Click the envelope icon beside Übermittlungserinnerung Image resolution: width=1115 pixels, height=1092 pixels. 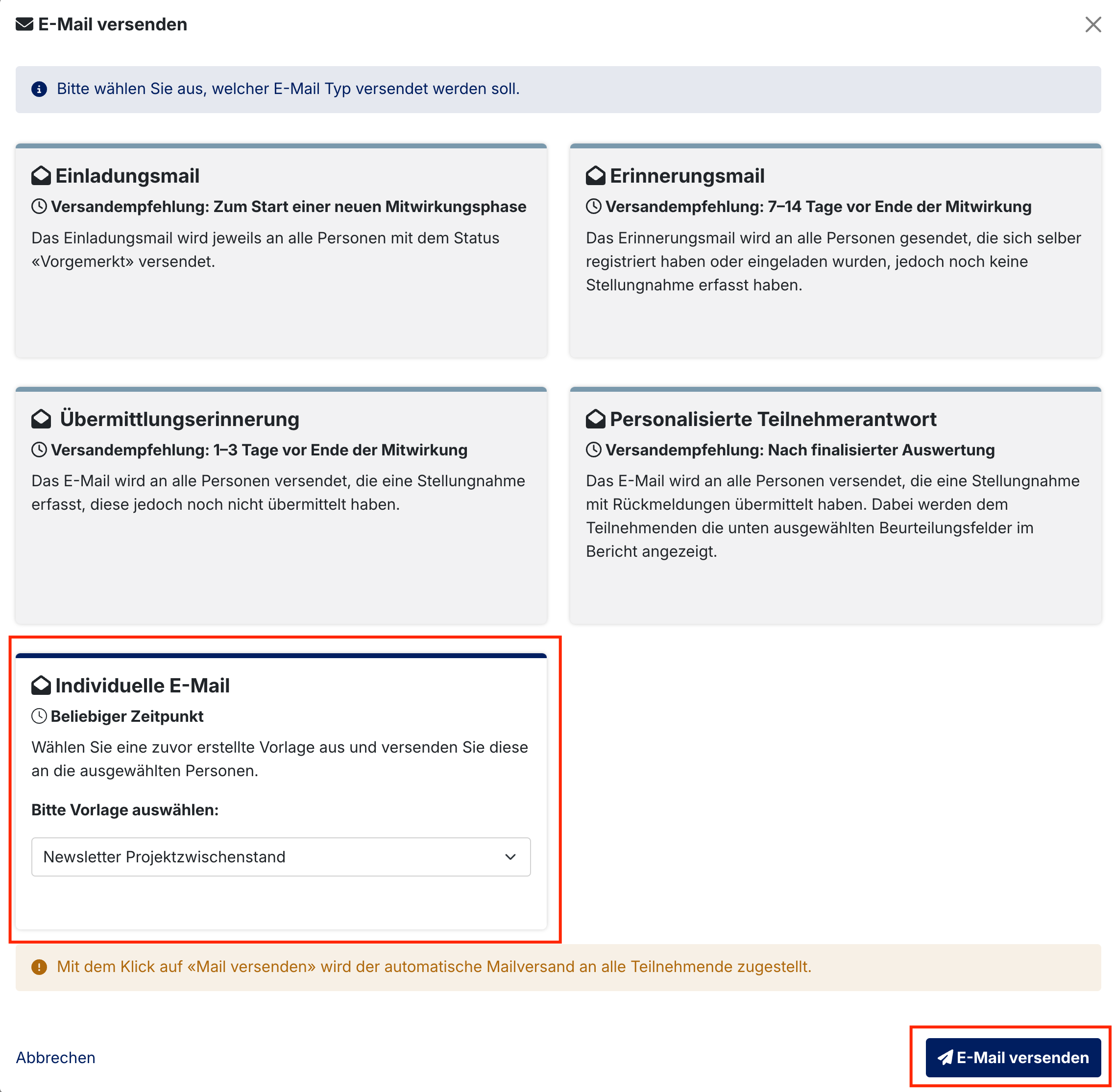click(41, 419)
